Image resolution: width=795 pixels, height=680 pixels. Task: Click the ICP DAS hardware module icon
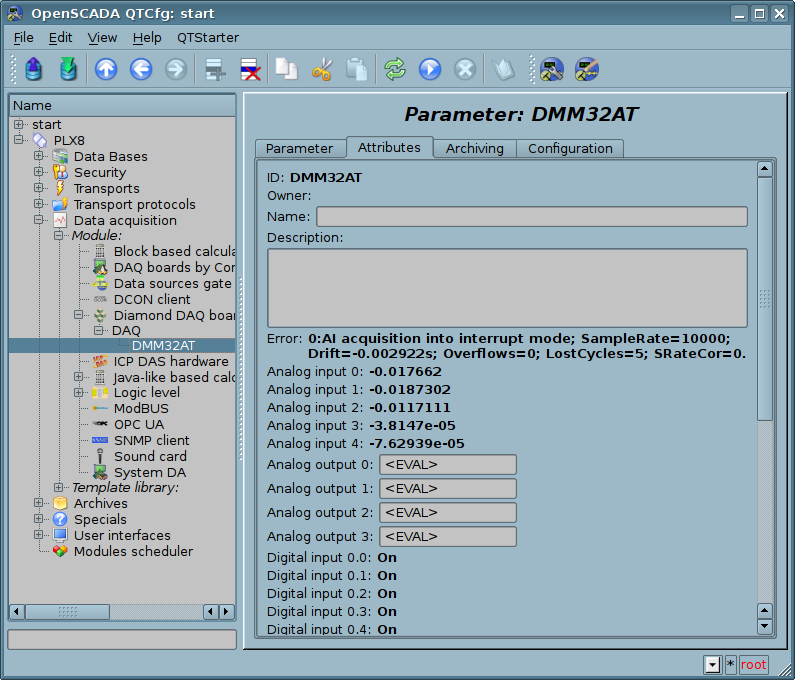point(101,361)
